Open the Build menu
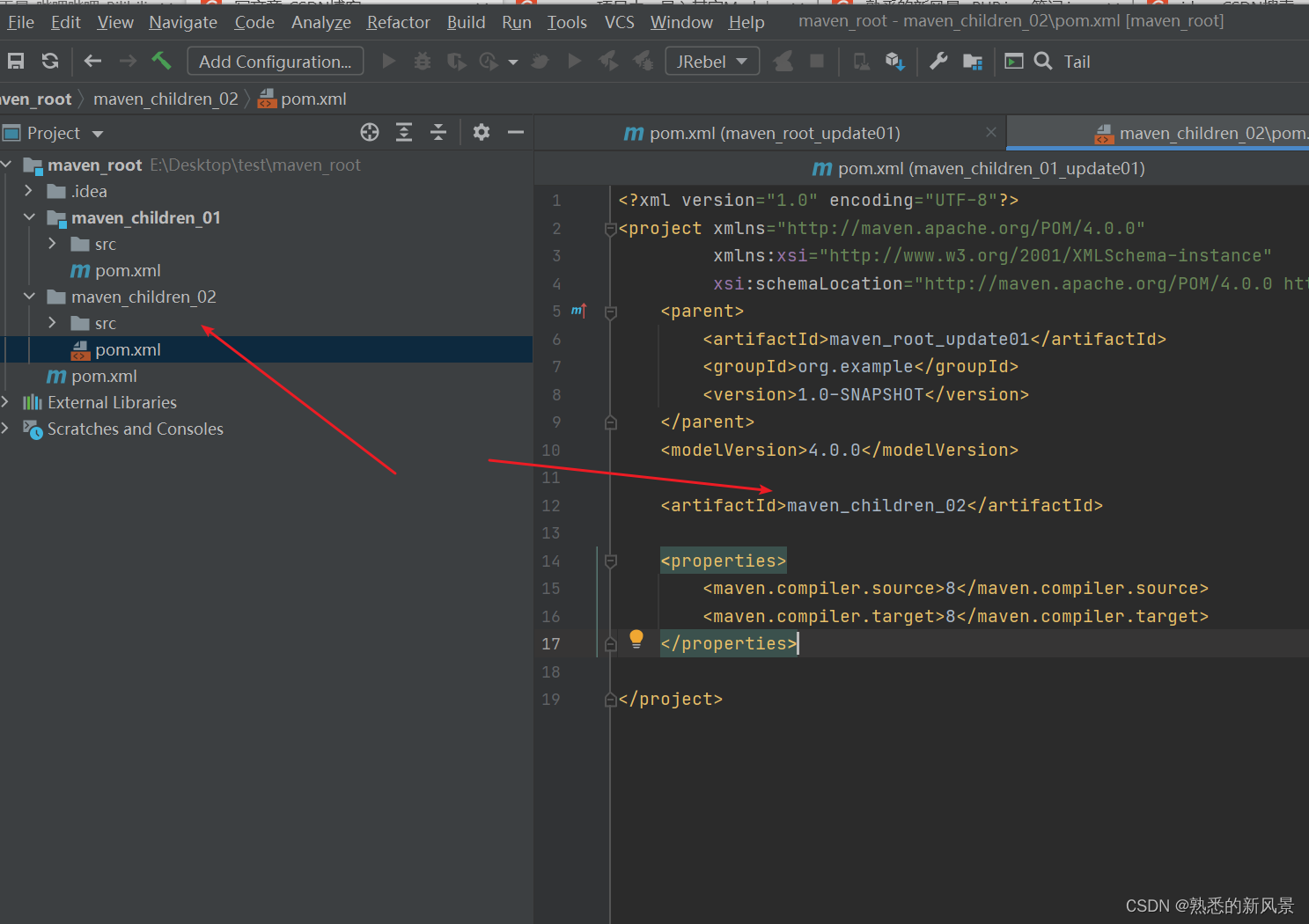The image size is (1309, 924). point(466,22)
